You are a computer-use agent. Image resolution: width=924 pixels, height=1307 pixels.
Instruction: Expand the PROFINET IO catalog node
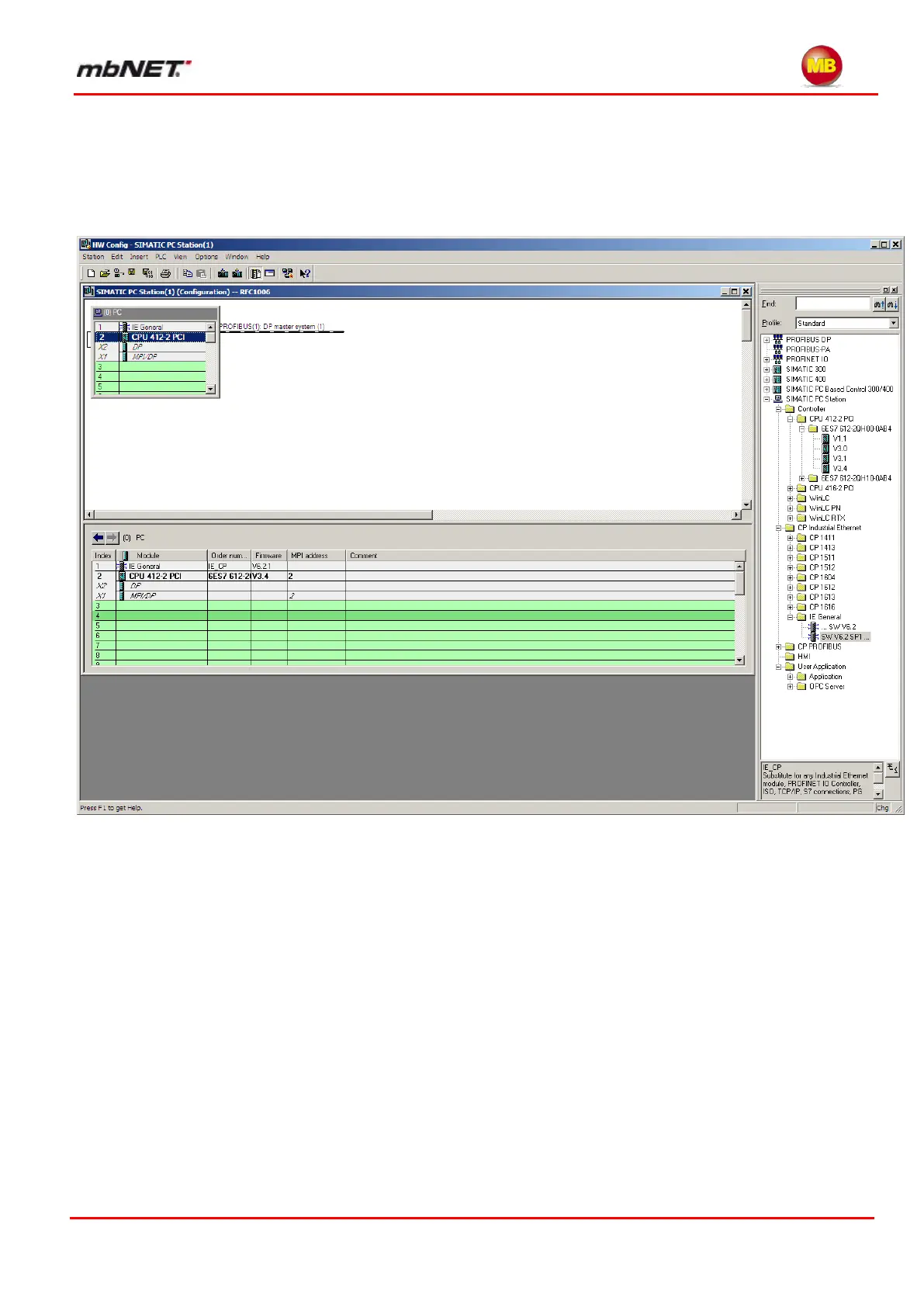click(x=767, y=359)
